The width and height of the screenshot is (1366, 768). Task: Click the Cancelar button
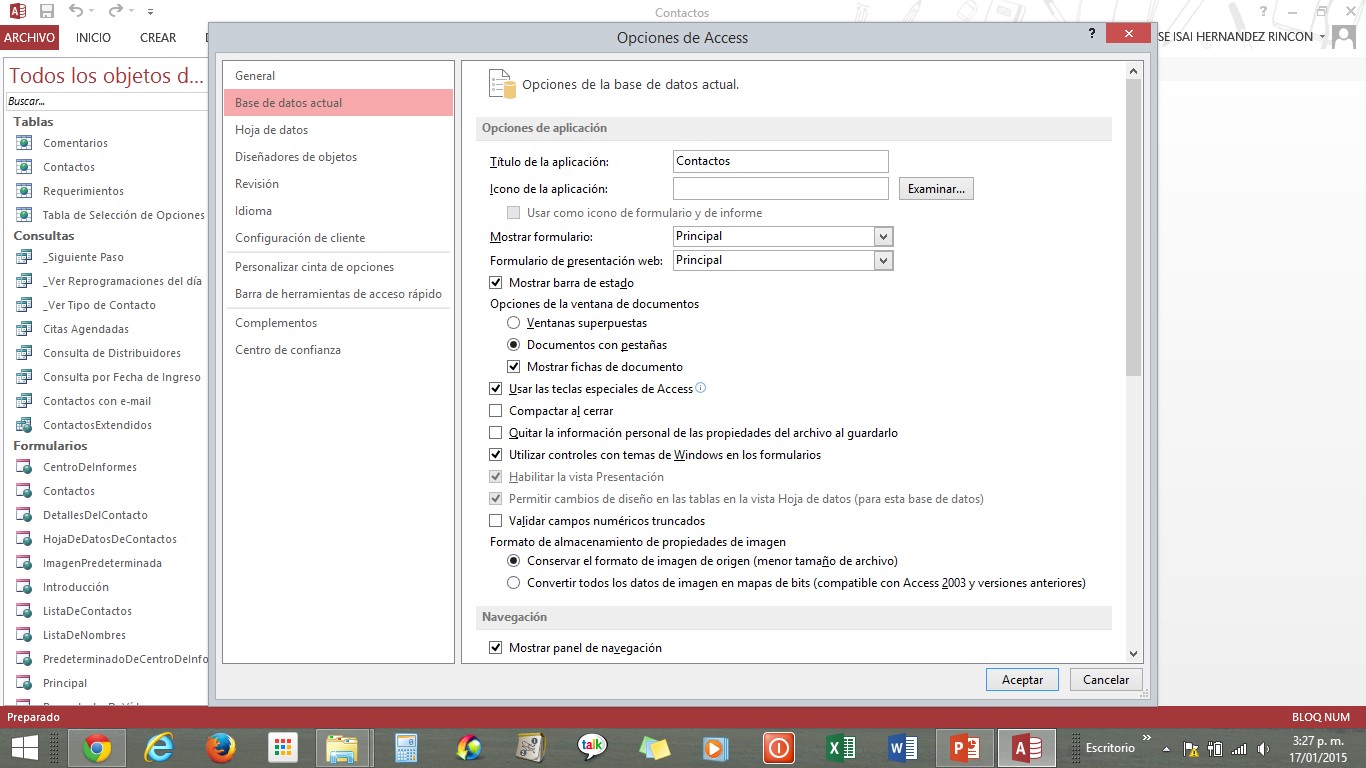[x=1106, y=679]
